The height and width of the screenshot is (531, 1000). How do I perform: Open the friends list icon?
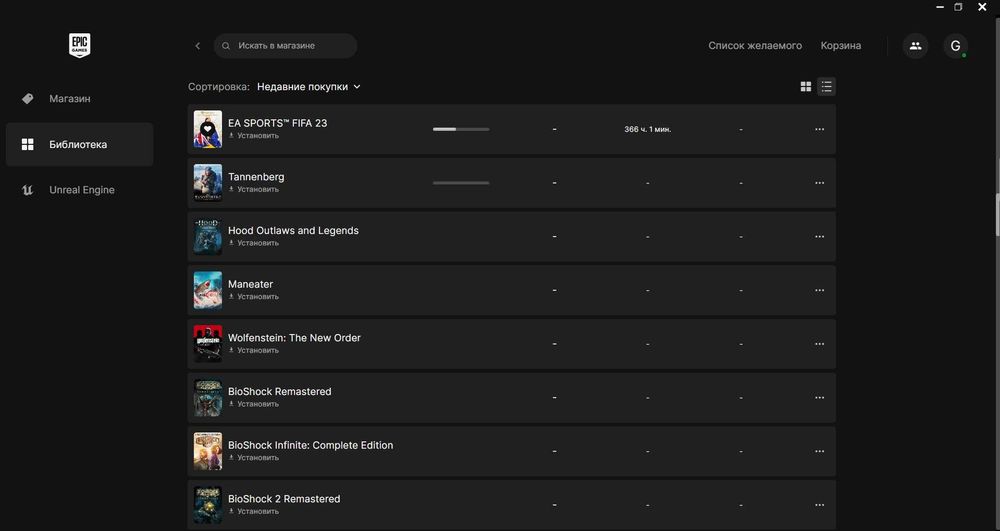[x=915, y=46]
